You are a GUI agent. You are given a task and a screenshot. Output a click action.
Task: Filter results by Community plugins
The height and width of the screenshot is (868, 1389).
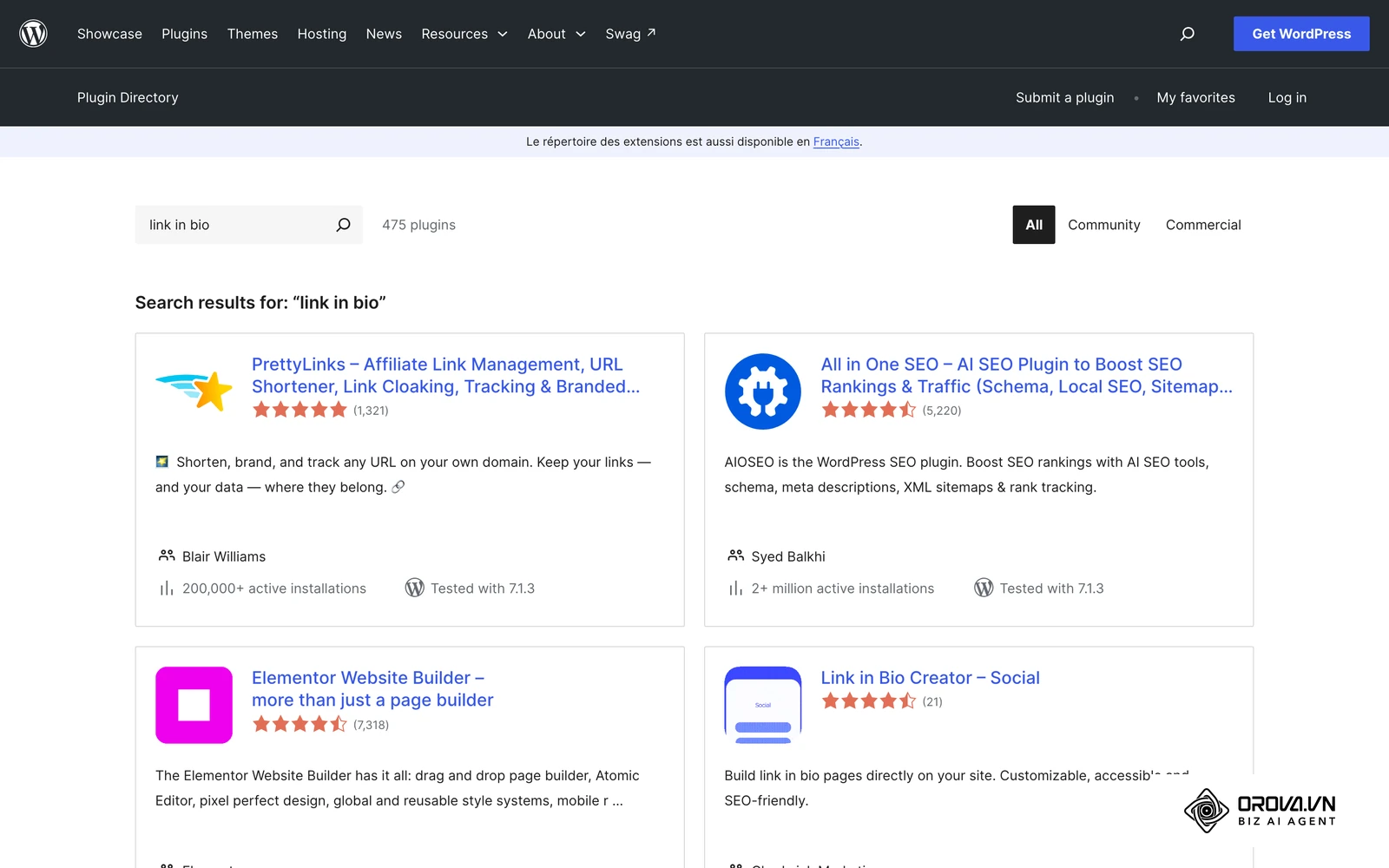click(1103, 225)
